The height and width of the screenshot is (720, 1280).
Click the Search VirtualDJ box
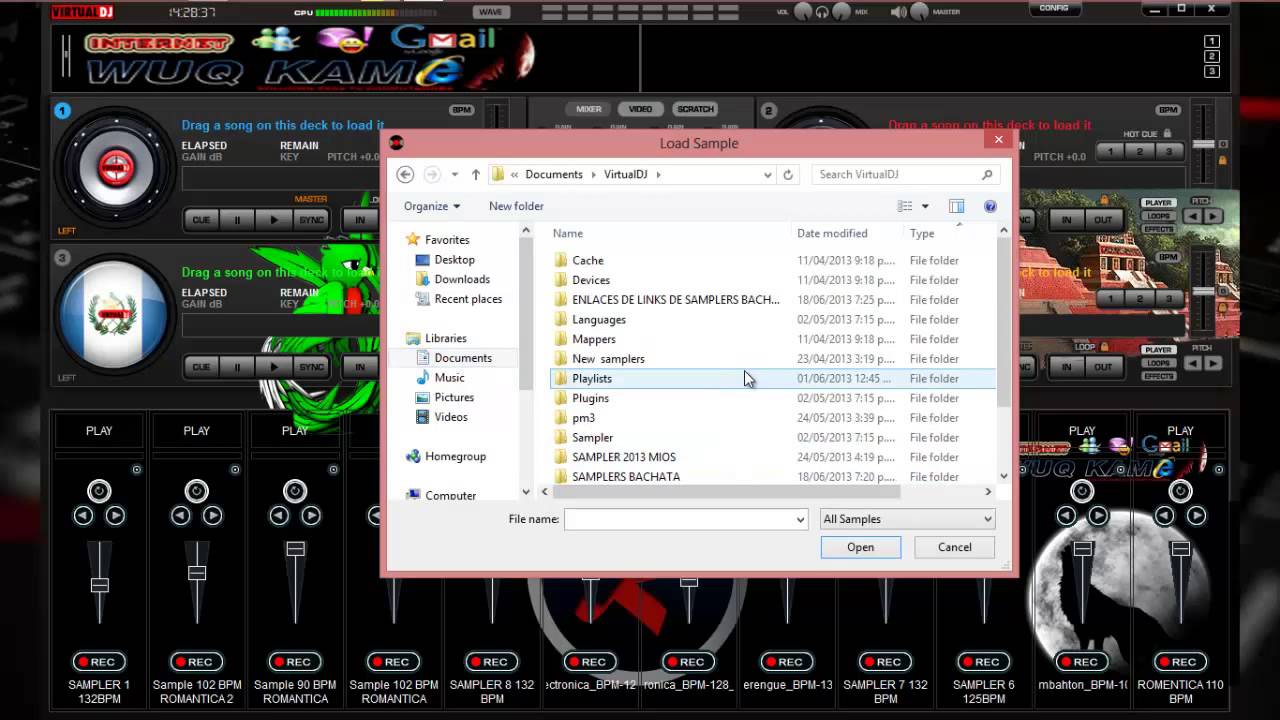(906, 174)
